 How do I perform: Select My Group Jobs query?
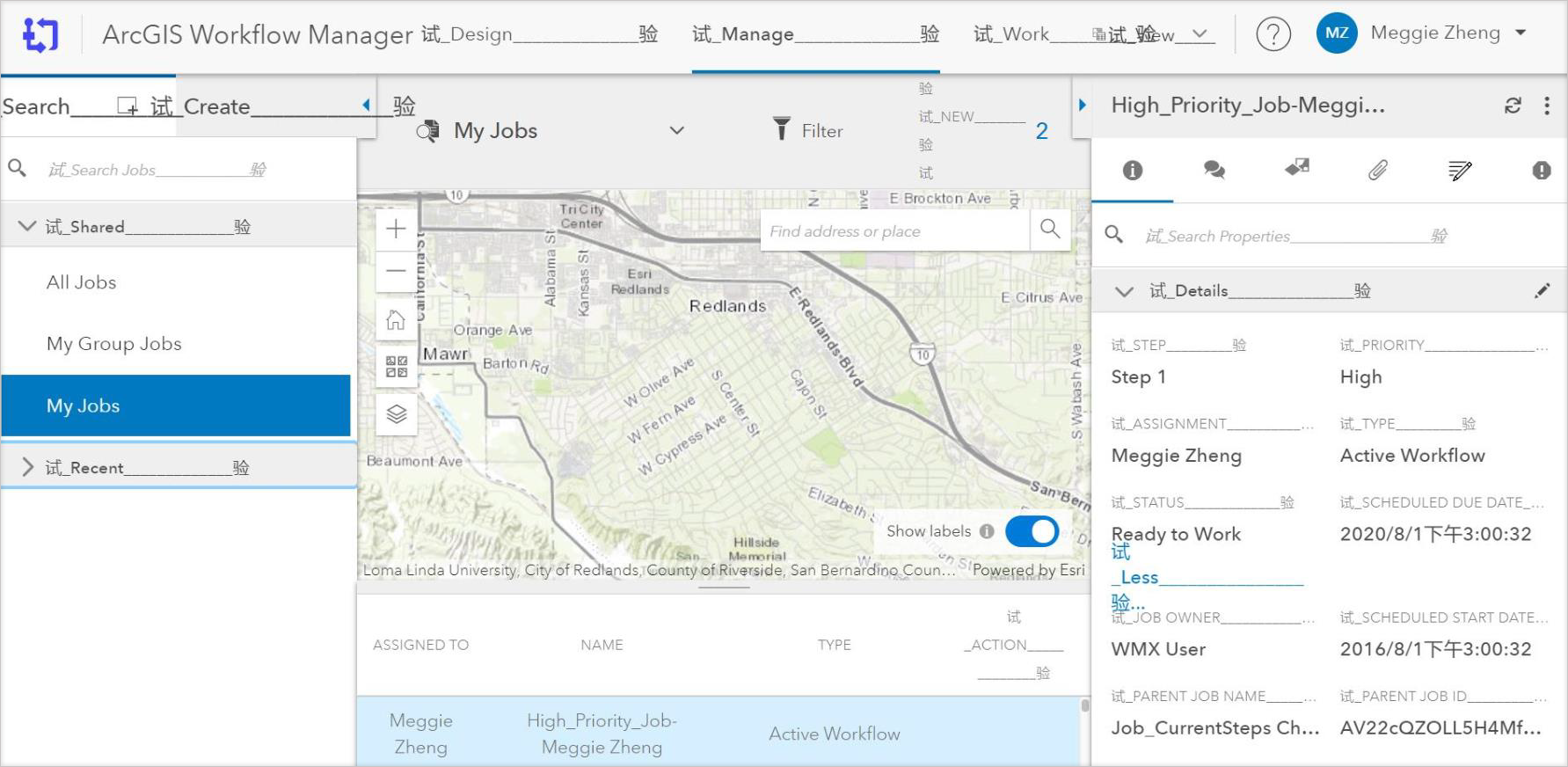pyautogui.click(x=114, y=344)
